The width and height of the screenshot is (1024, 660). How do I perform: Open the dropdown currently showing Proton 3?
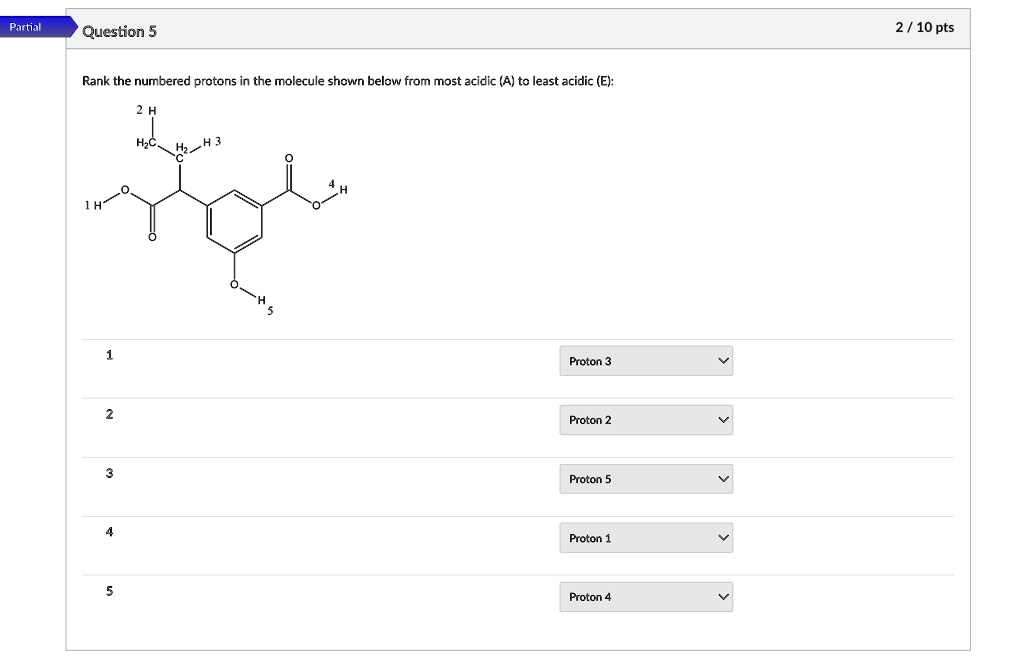pyautogui.click(x=645, y=361)
